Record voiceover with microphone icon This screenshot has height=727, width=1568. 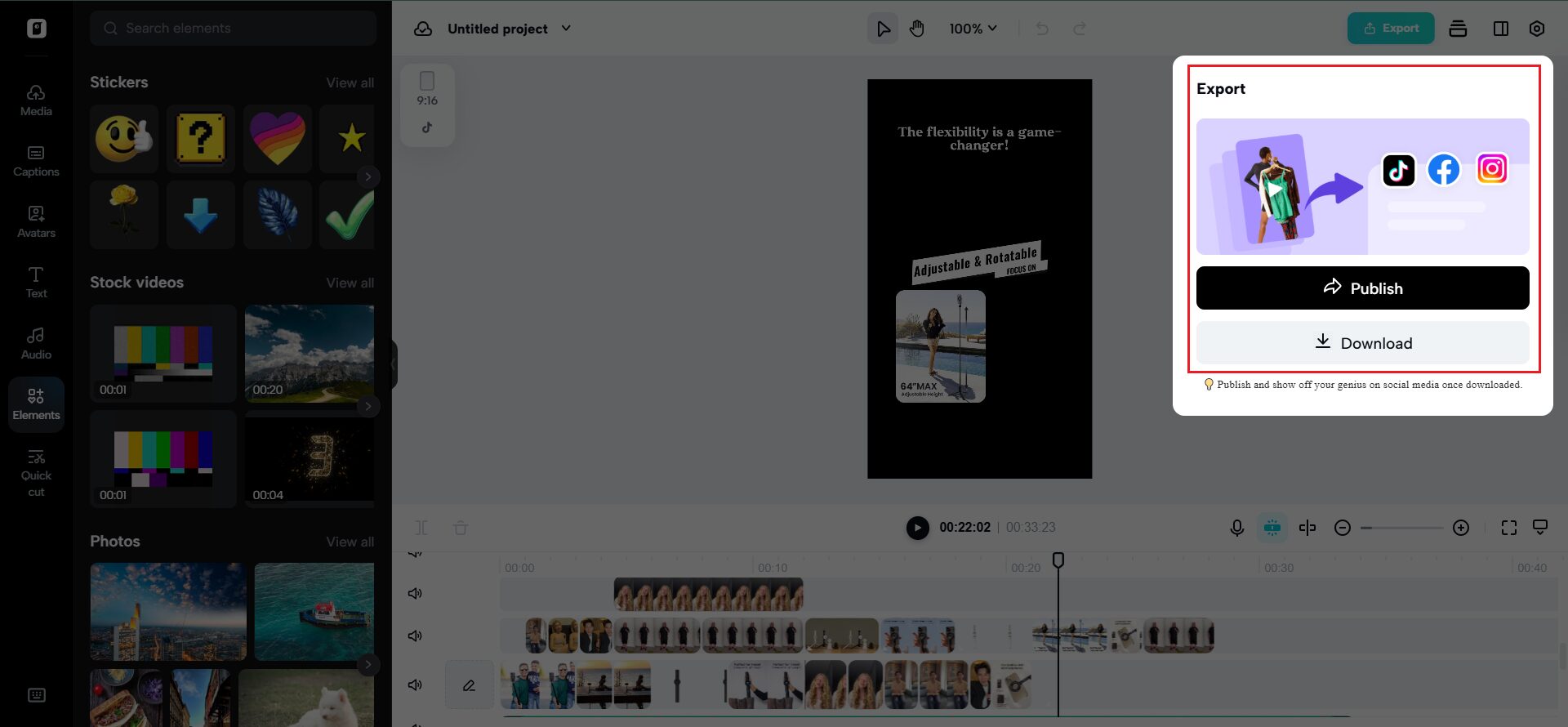[x=1236, y=528]
